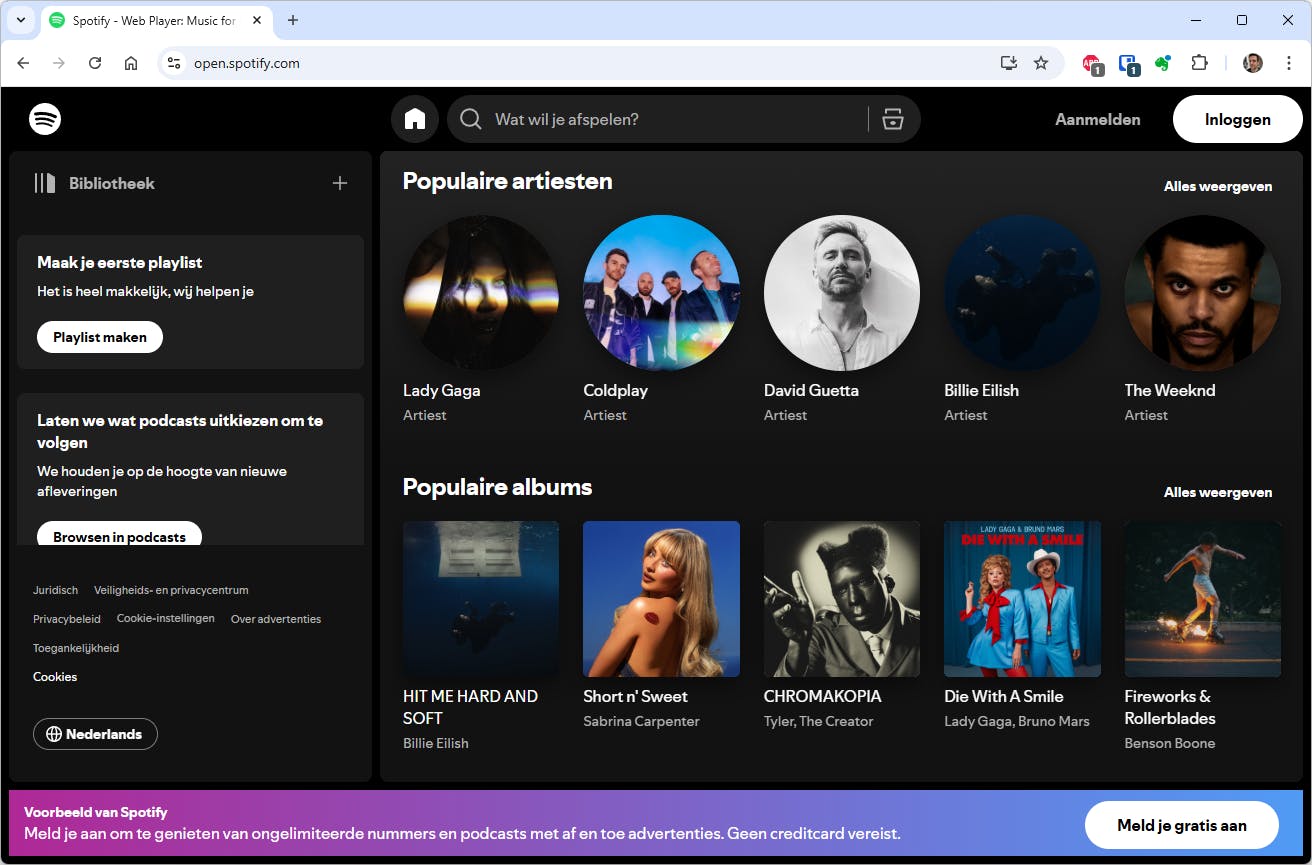Click the Benson Boone artist name
The image size is (1312, 865).
[1170, 743]
